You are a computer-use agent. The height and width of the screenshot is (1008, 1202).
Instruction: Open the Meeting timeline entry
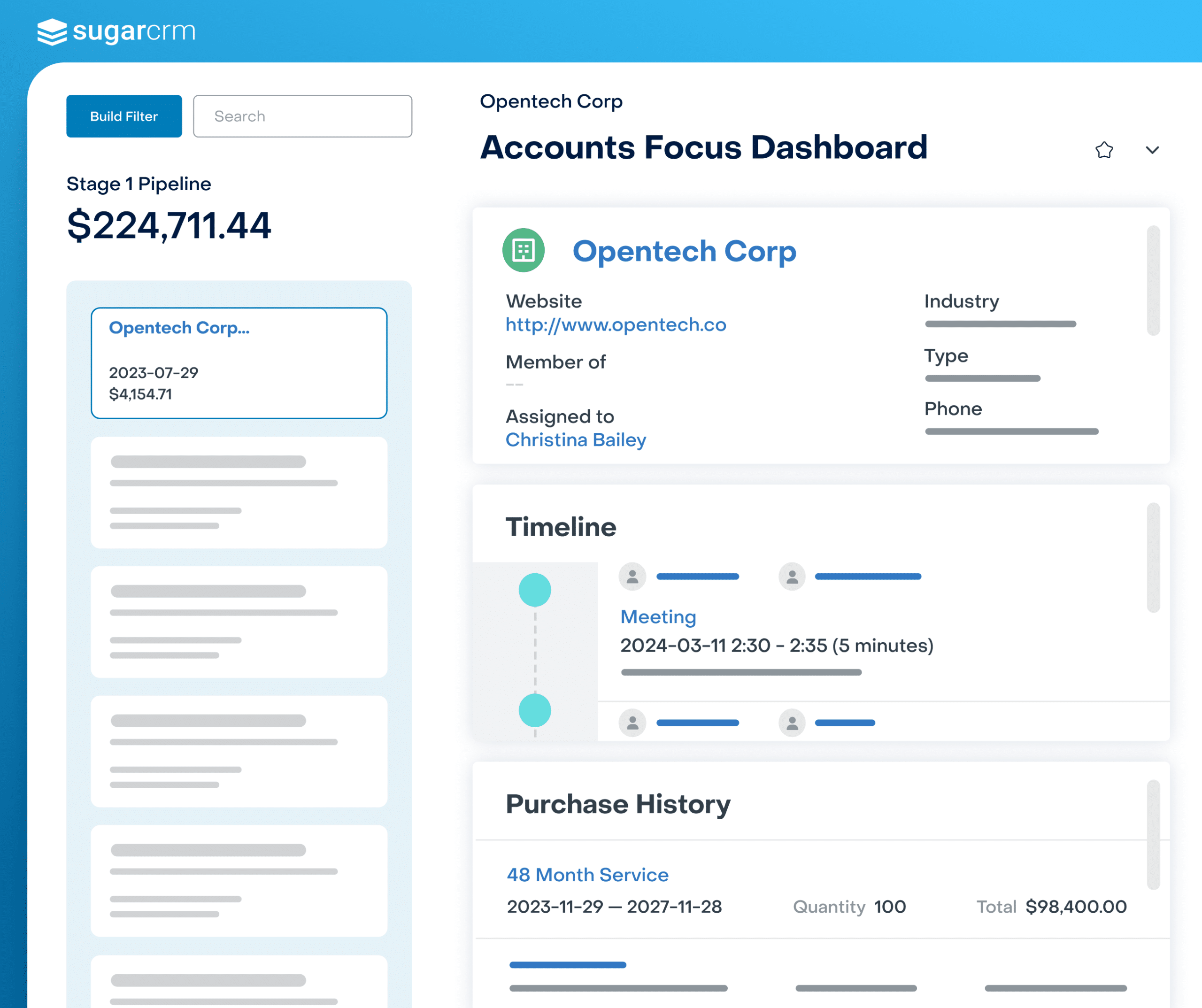(x=658, y=616)
